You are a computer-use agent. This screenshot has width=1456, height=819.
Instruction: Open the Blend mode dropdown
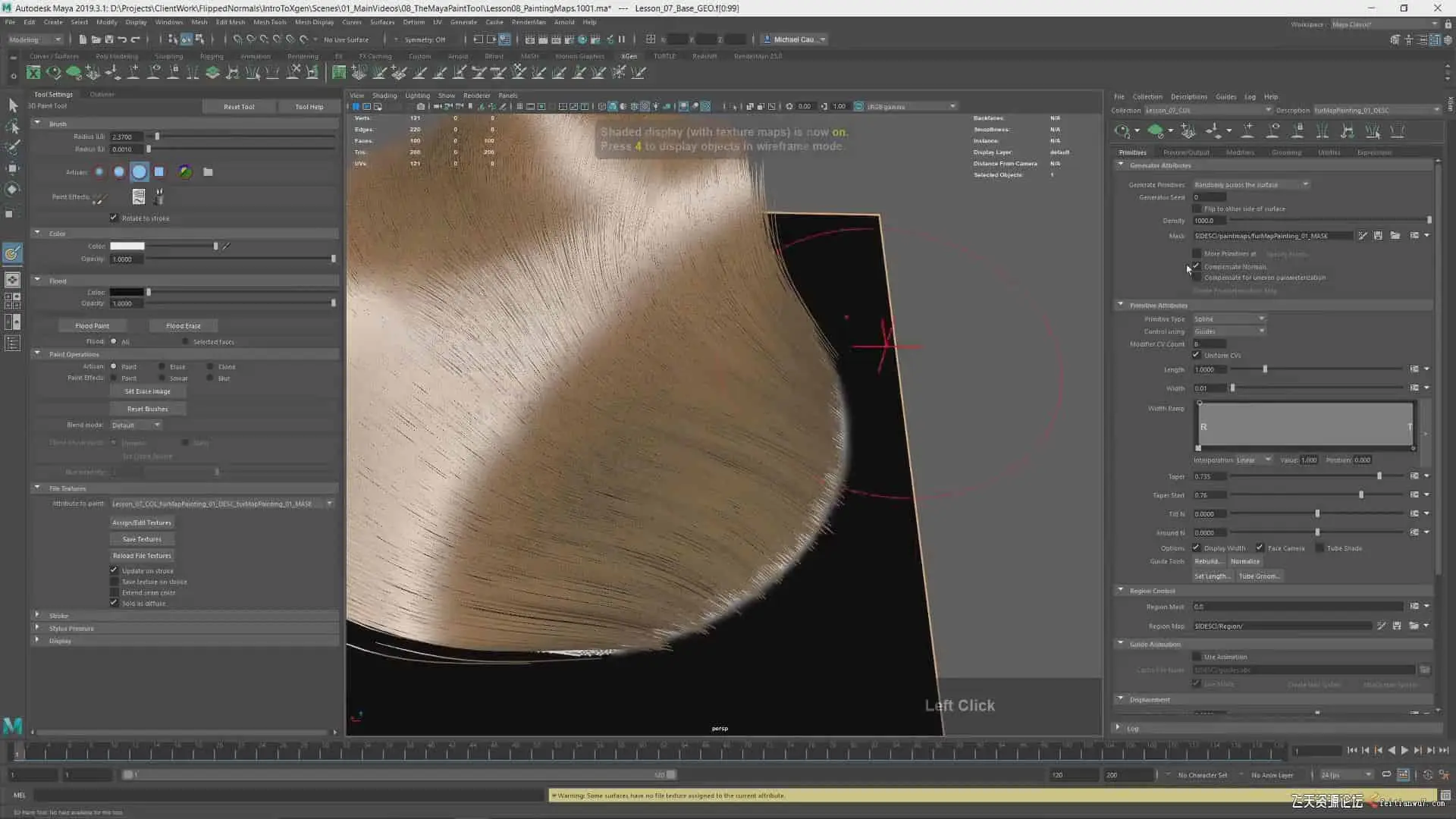click(x=136, y=425)
